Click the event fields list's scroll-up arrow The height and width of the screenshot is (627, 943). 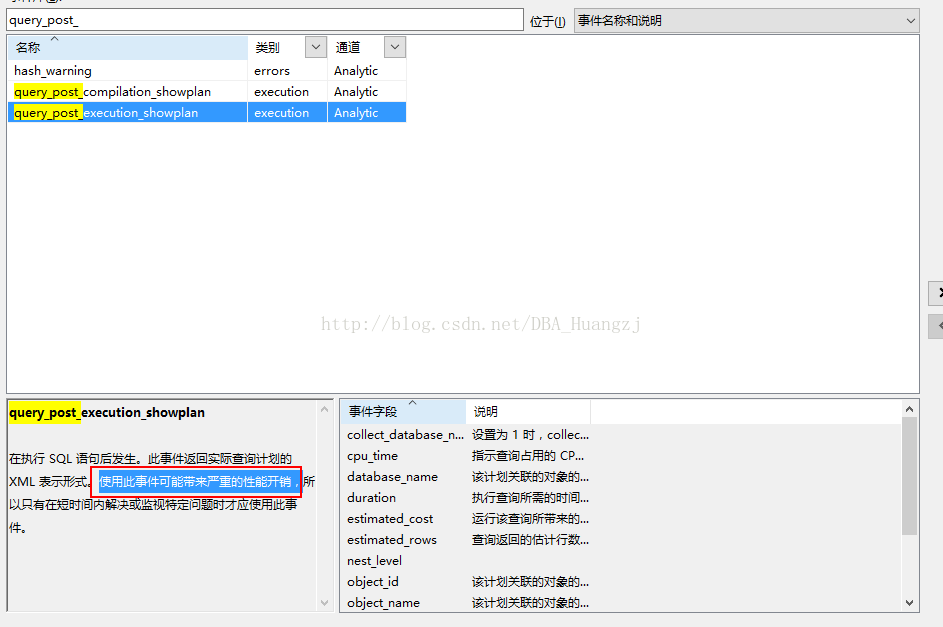(x=909, y=409)
